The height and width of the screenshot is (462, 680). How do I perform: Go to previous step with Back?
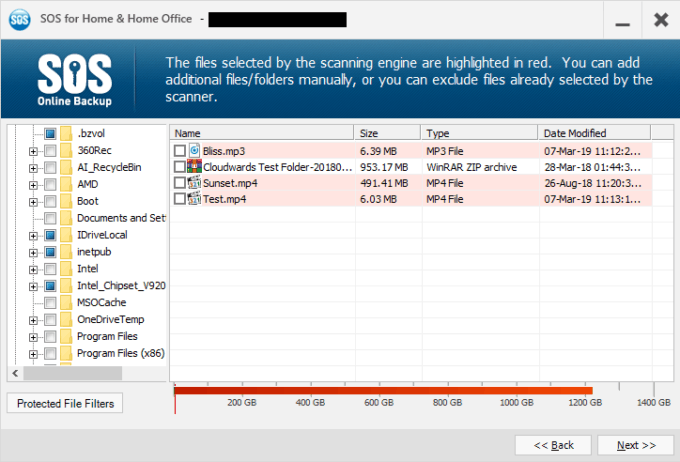click(553, 446)
